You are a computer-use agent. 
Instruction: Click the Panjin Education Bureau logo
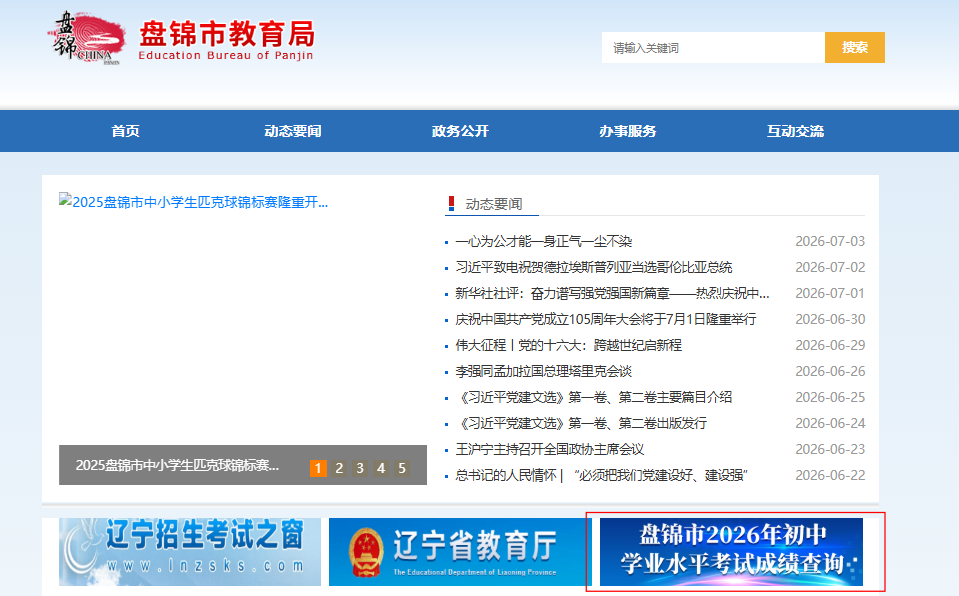[181, 38]
